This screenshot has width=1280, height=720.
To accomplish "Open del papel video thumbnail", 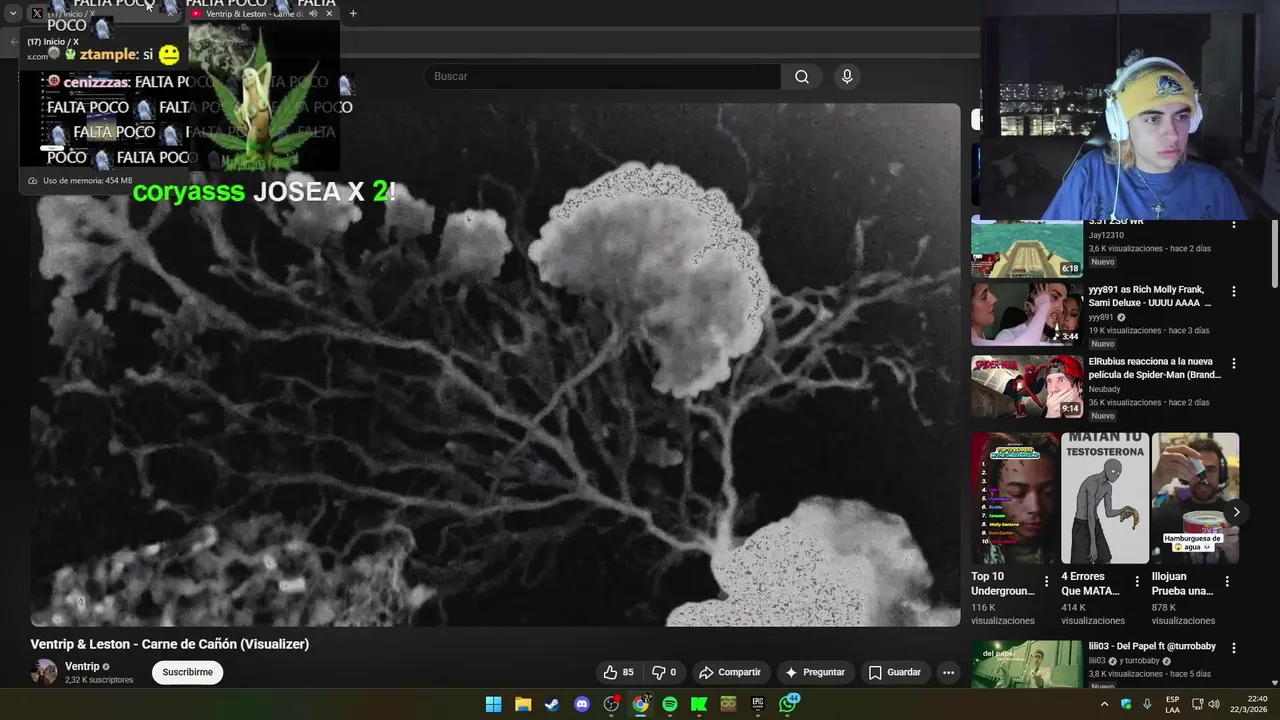I will 1027,664.
